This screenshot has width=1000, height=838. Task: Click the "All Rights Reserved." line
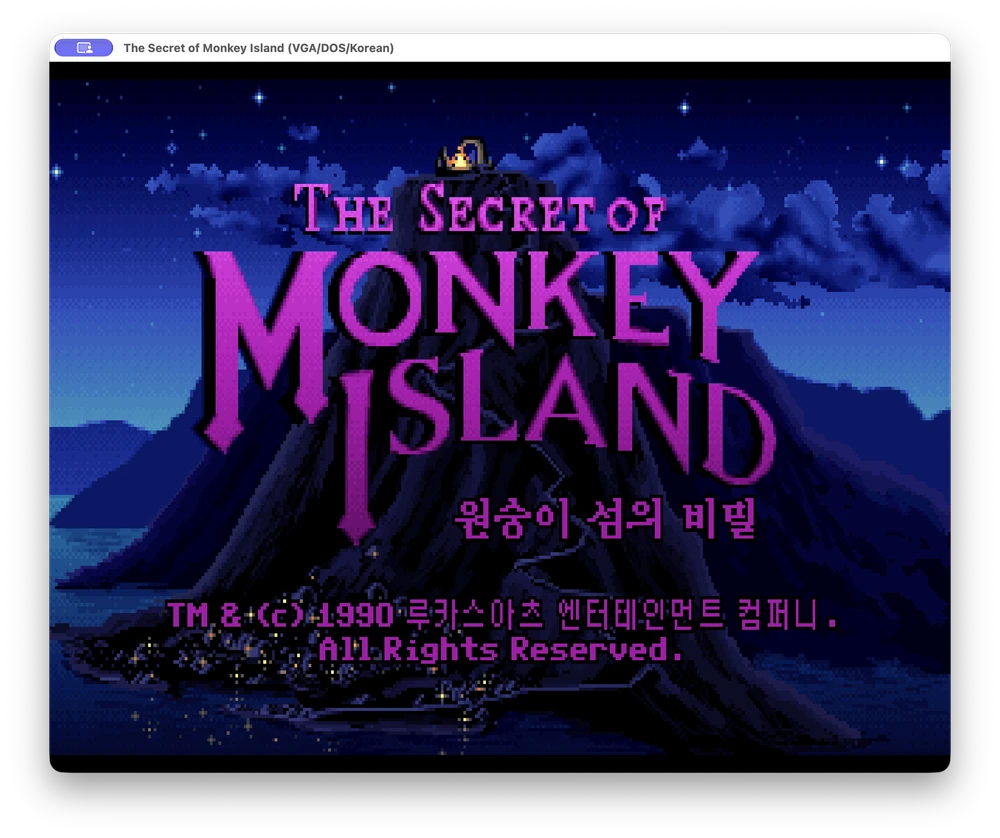point(501,650)
